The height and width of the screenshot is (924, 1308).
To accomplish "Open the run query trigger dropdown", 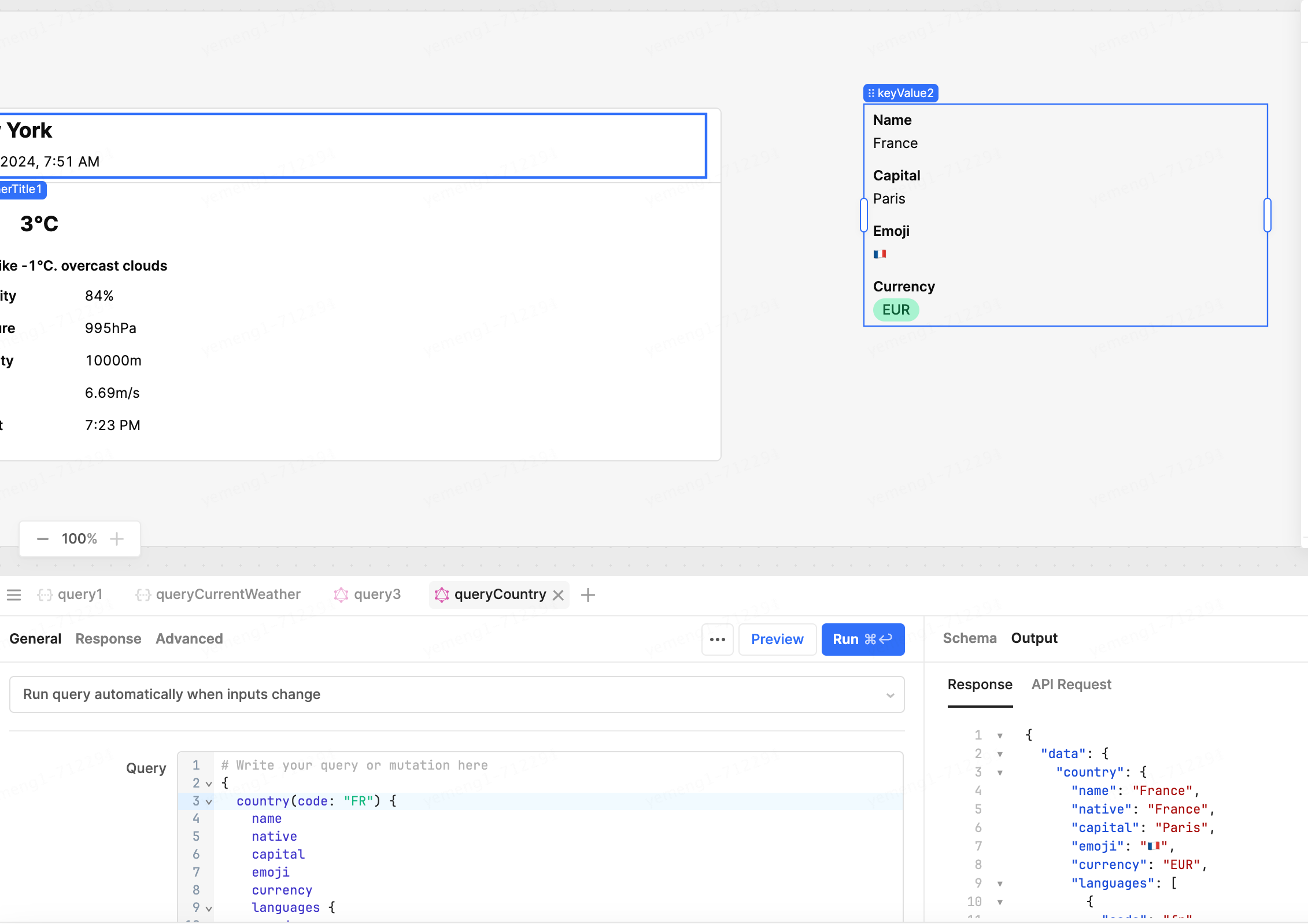I will [457, 694].
